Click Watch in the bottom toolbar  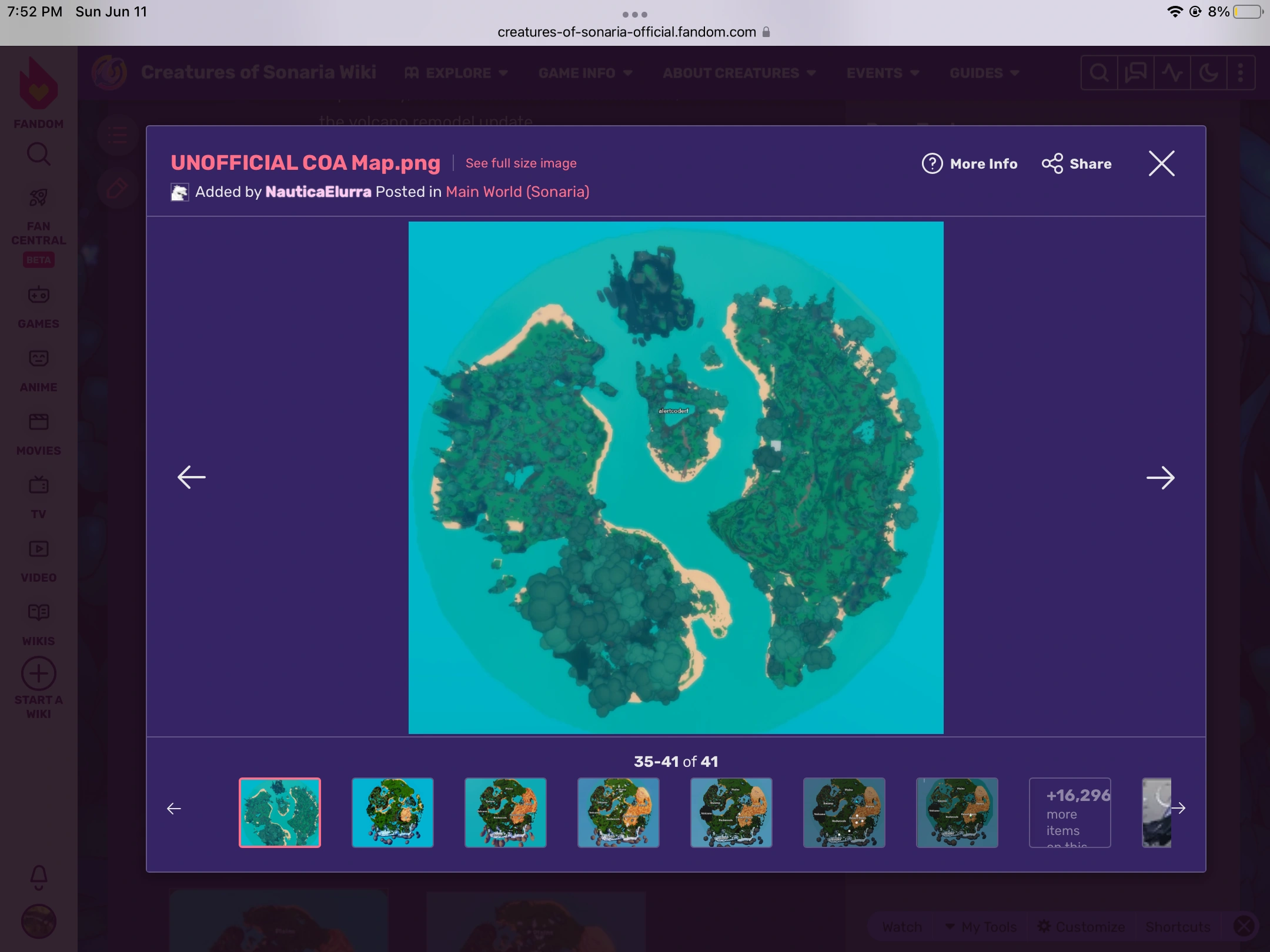pyautogui.click(x=902, y=927)
